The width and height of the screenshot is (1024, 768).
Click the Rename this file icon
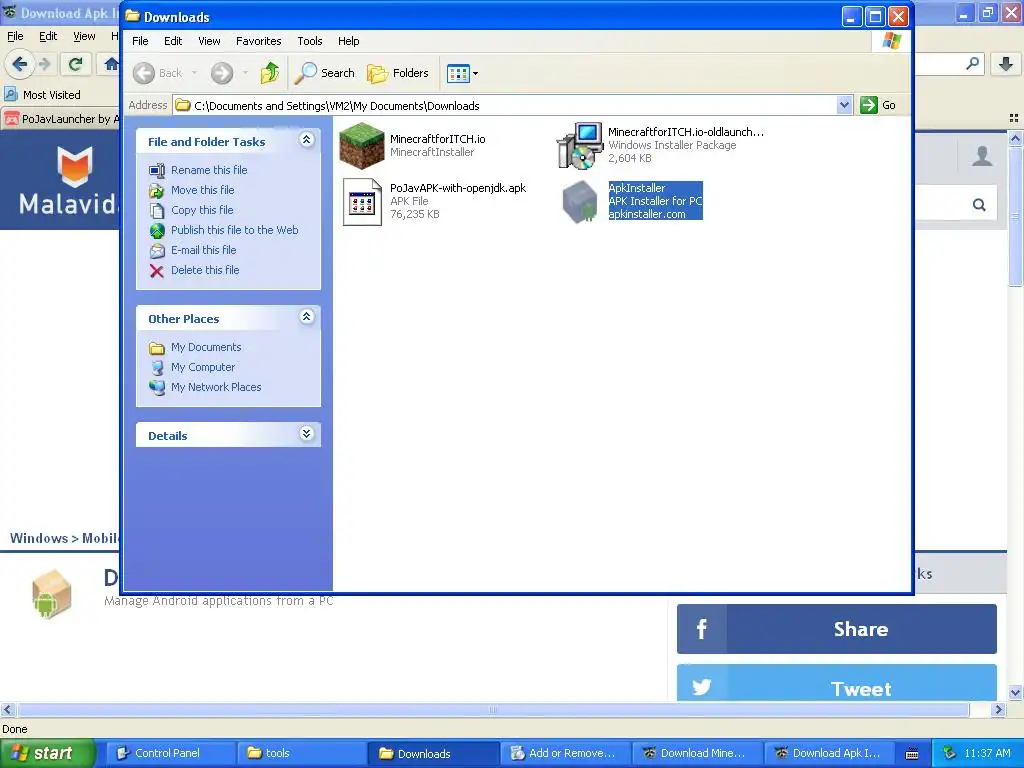point(157,170)
